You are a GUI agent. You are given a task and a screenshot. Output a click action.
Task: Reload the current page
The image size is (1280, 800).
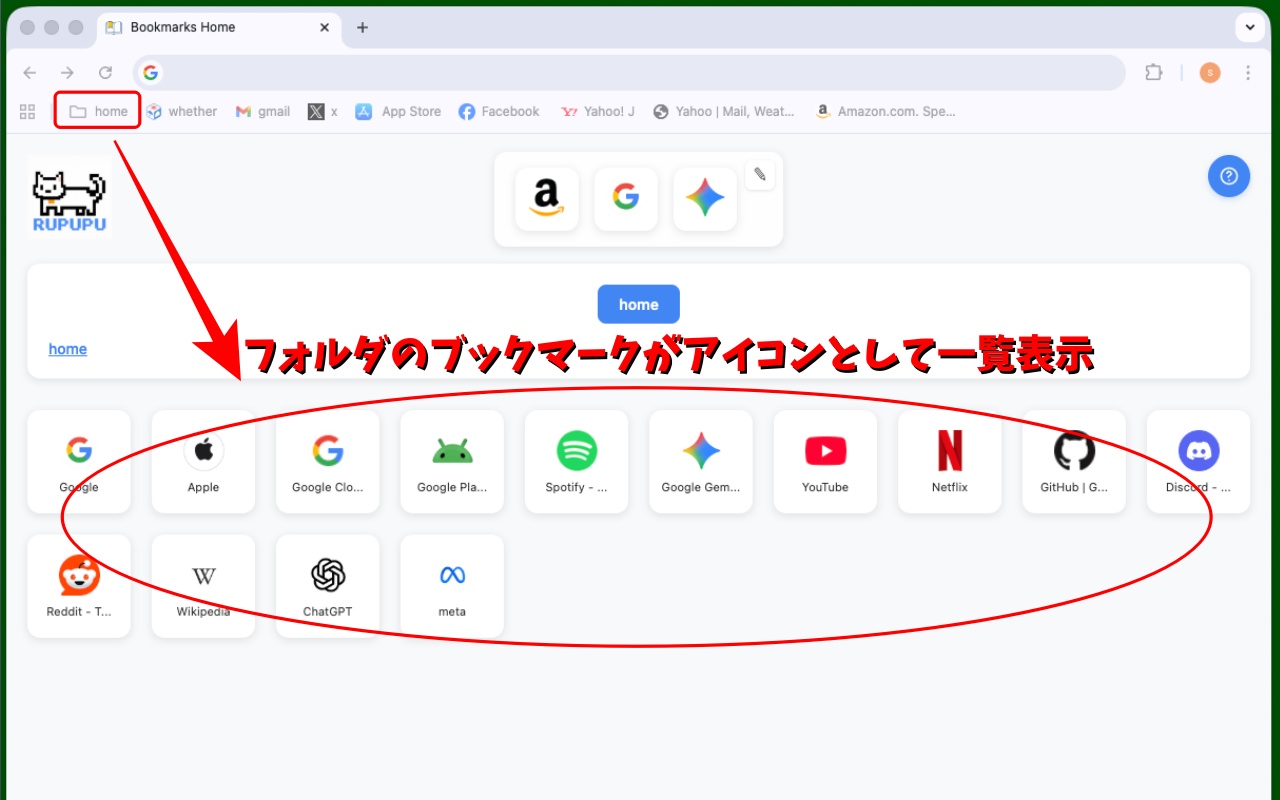click(x=105, y=72)
